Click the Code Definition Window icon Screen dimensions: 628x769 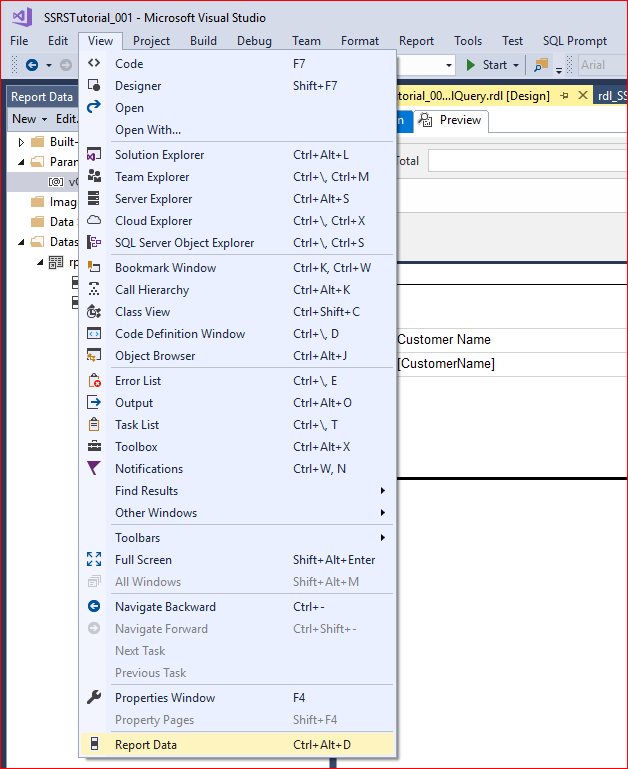click(94, 333)
